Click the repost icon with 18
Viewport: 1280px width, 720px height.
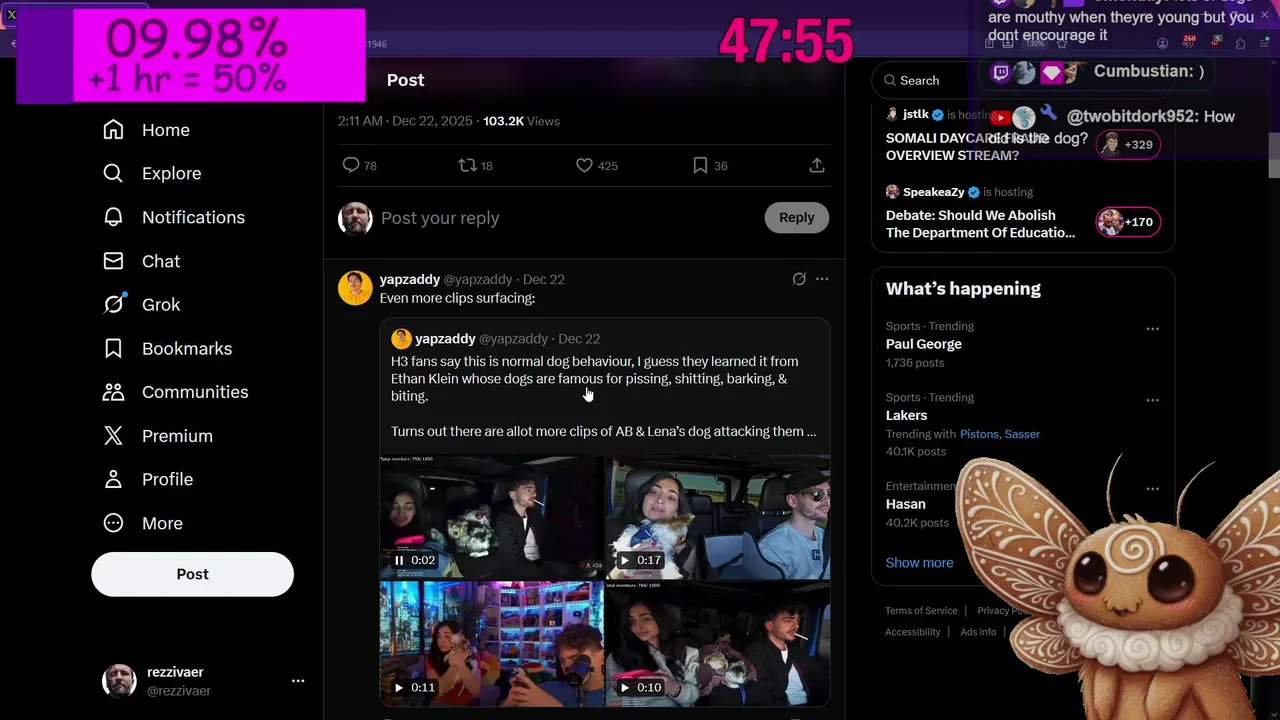[x=467, y=165]
